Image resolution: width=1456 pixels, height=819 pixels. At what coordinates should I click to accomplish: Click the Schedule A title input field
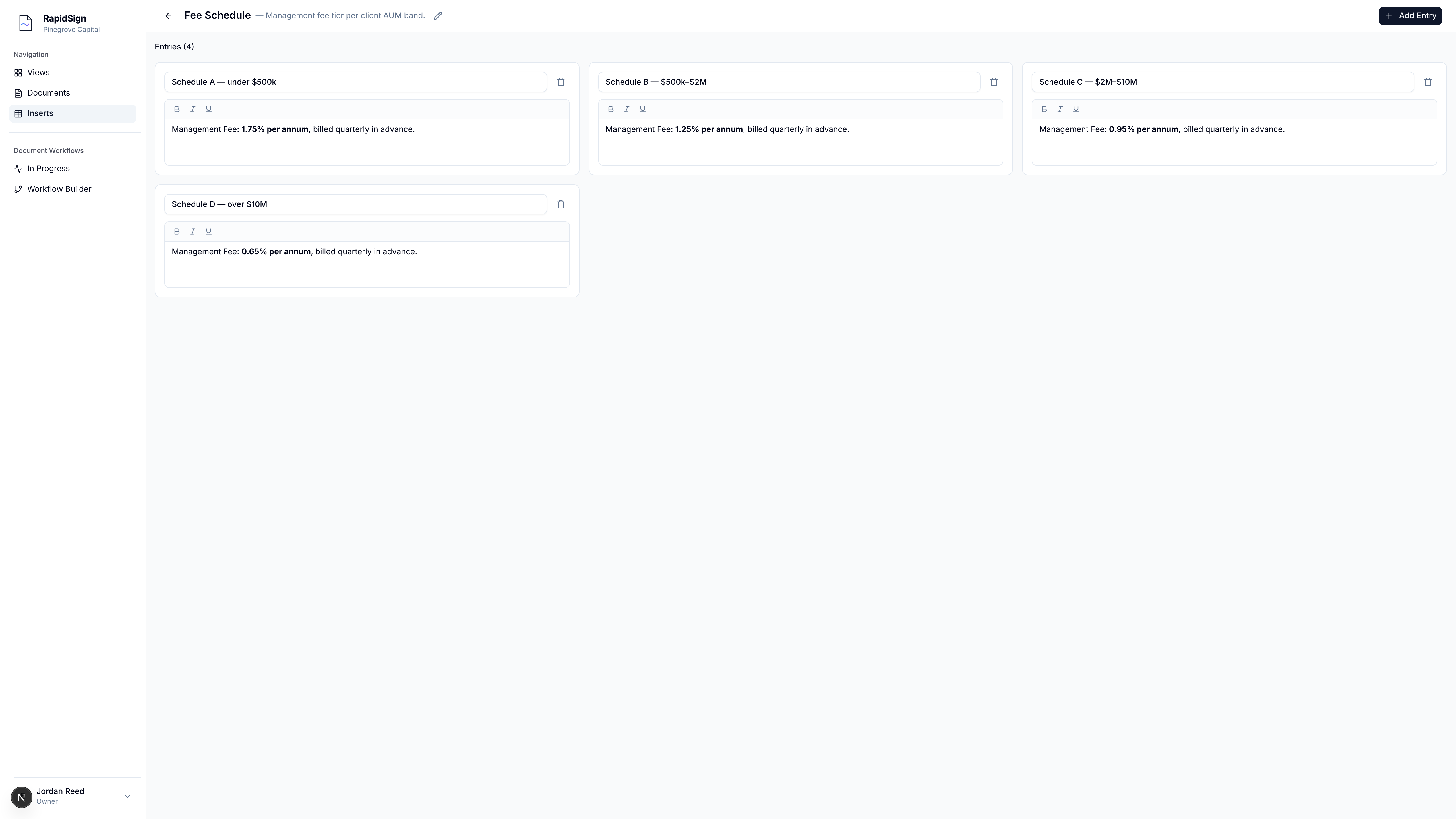point(355,82)
